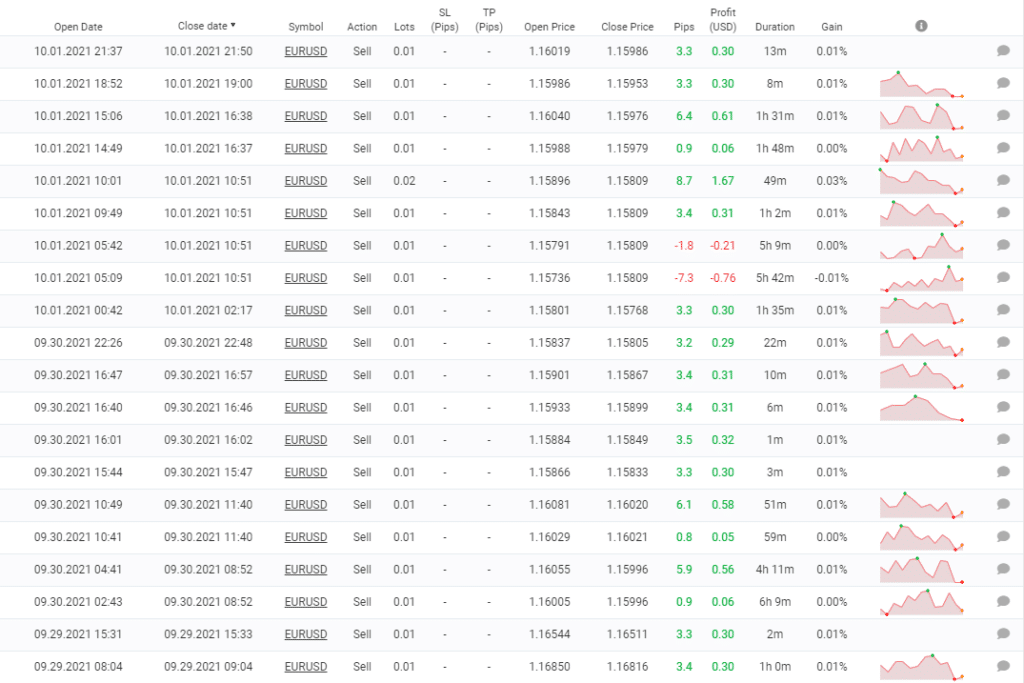The image size is (1024, 683).
Task: View sparkline chart for 10.01.2021 18:52 trade
Action: [921, 84]
